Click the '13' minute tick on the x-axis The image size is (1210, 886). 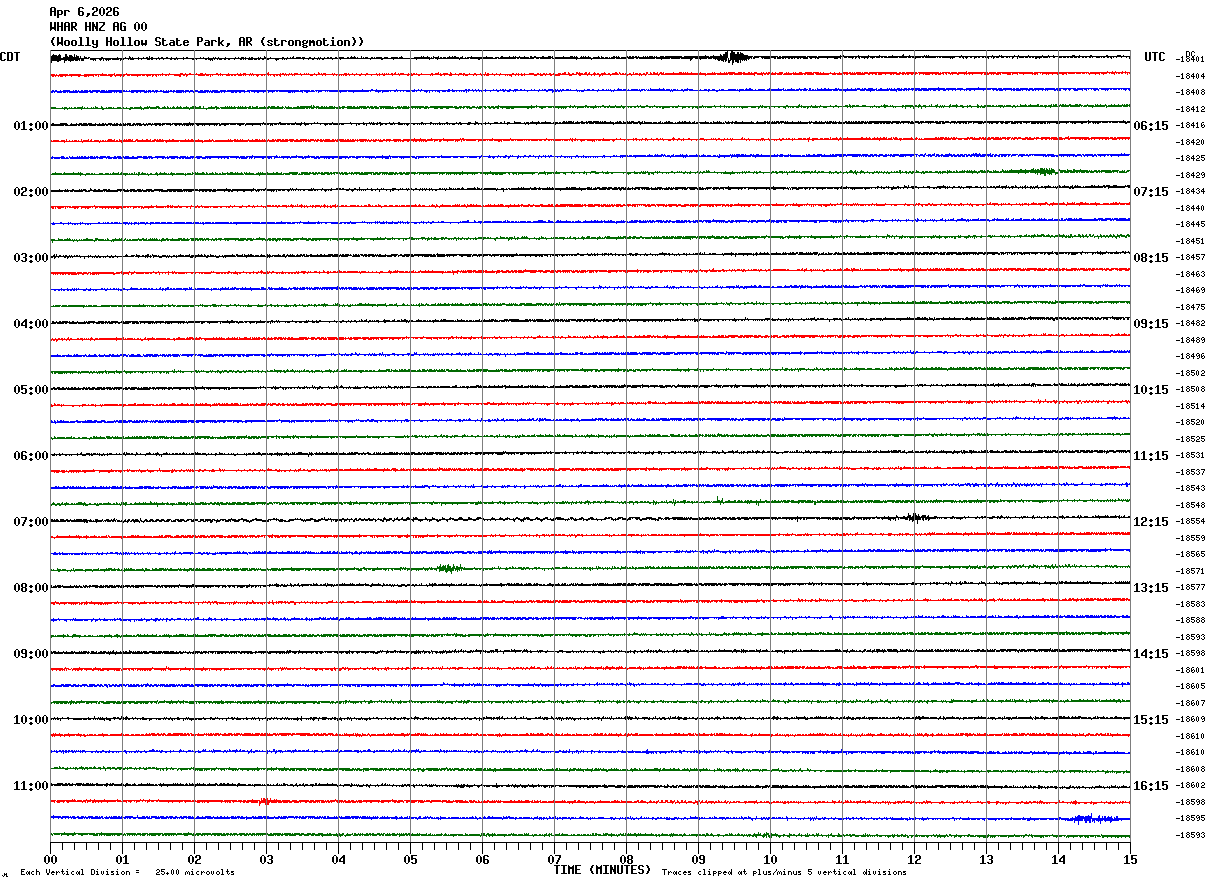986,859
